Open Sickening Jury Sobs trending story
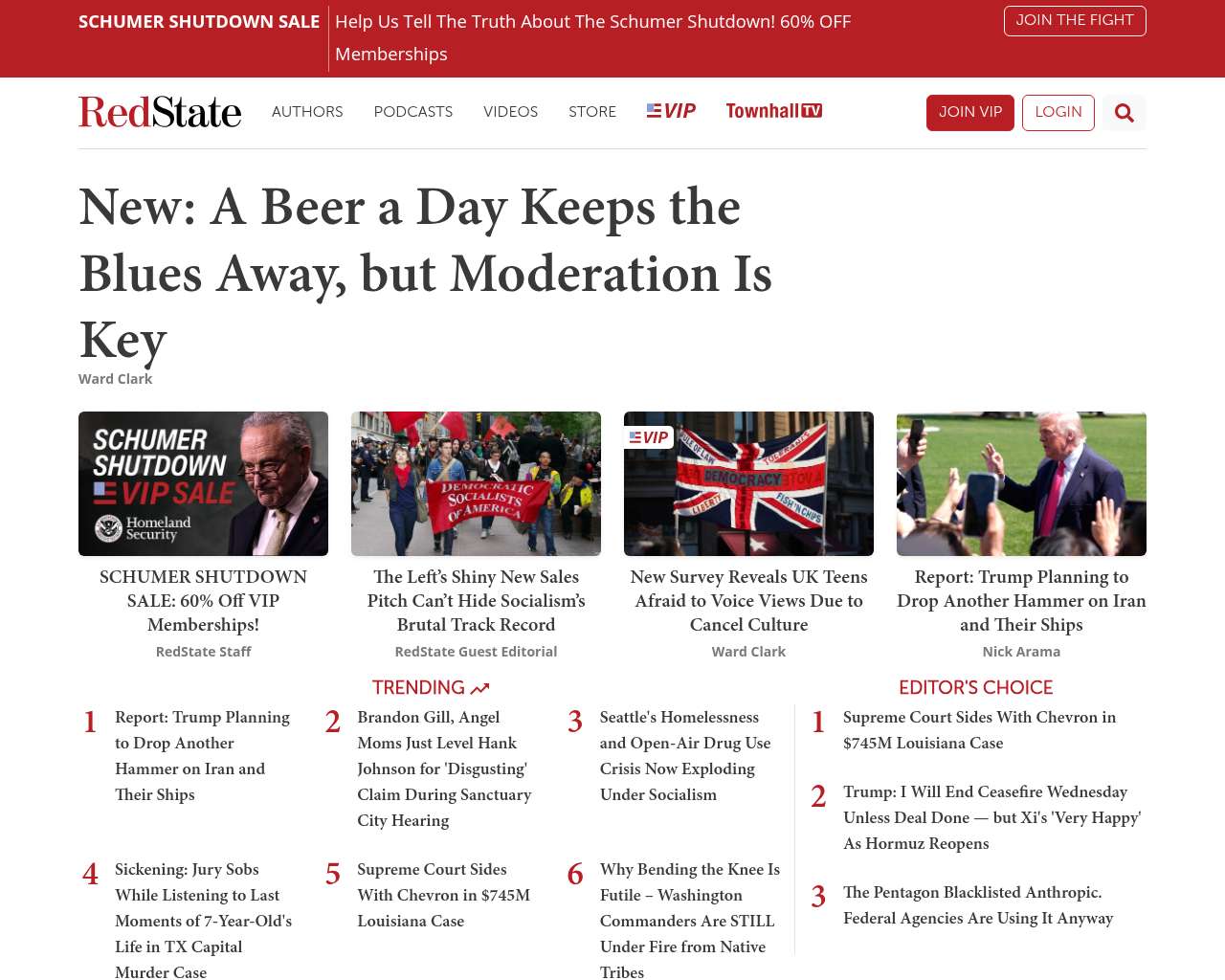The width and height of the screenshot is (1225, 980). (204, 921)
